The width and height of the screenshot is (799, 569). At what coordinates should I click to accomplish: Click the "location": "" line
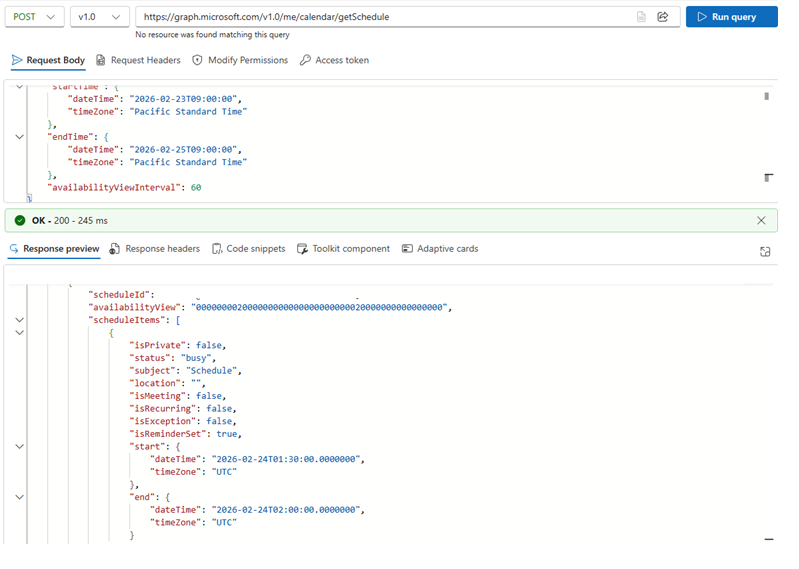167,383
